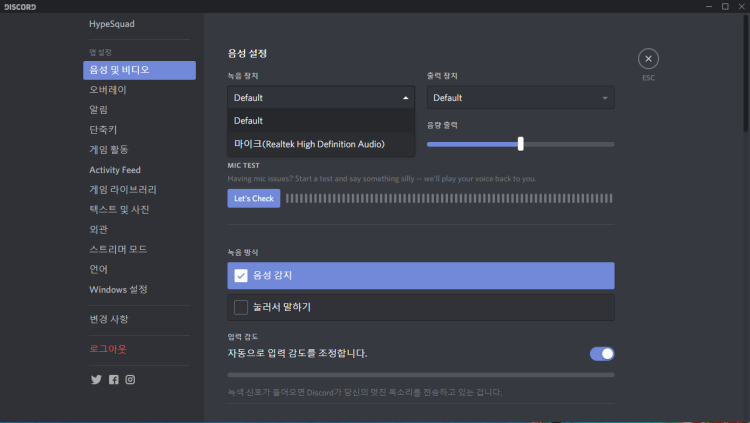Click the input sensitivity bar
The height and width of the screenshot is (423, 750).
tap(421, 375)
